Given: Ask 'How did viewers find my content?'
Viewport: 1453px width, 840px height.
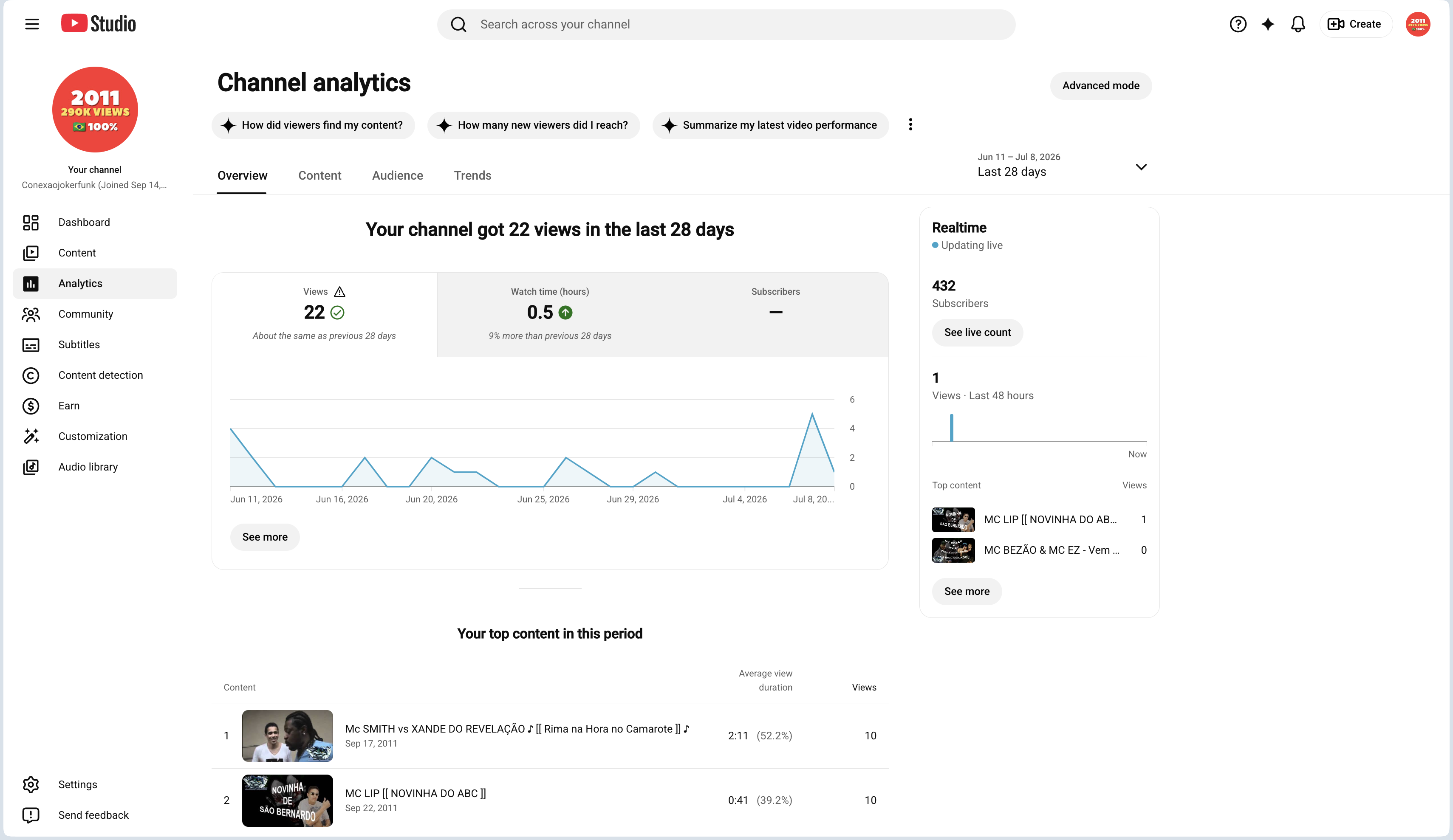Looking at the screenshot, I should (313, 125).
